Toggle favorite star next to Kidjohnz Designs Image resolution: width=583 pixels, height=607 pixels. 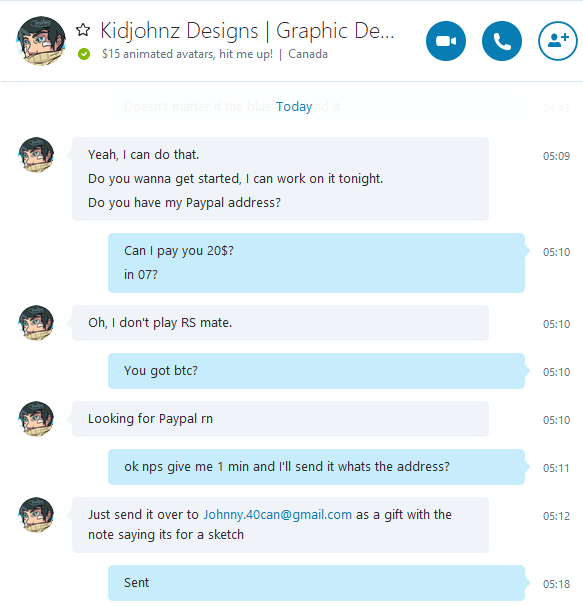(x=83, y=30)
